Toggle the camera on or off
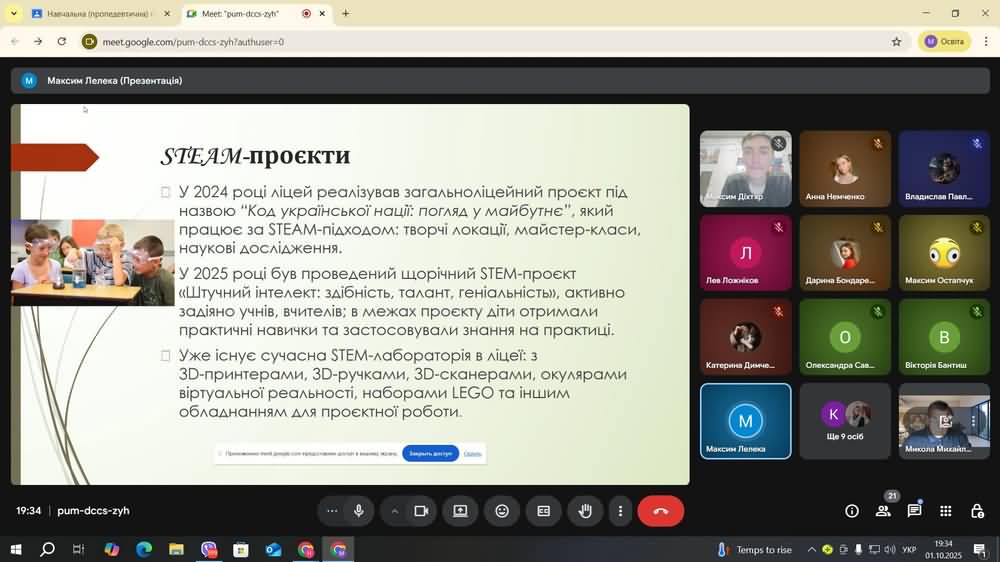1000x562 pixels. coord(421,511)
